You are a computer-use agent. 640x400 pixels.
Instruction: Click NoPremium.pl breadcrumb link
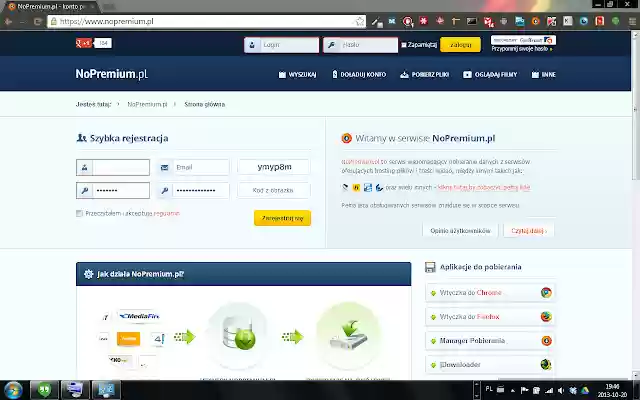coord(147,104)
